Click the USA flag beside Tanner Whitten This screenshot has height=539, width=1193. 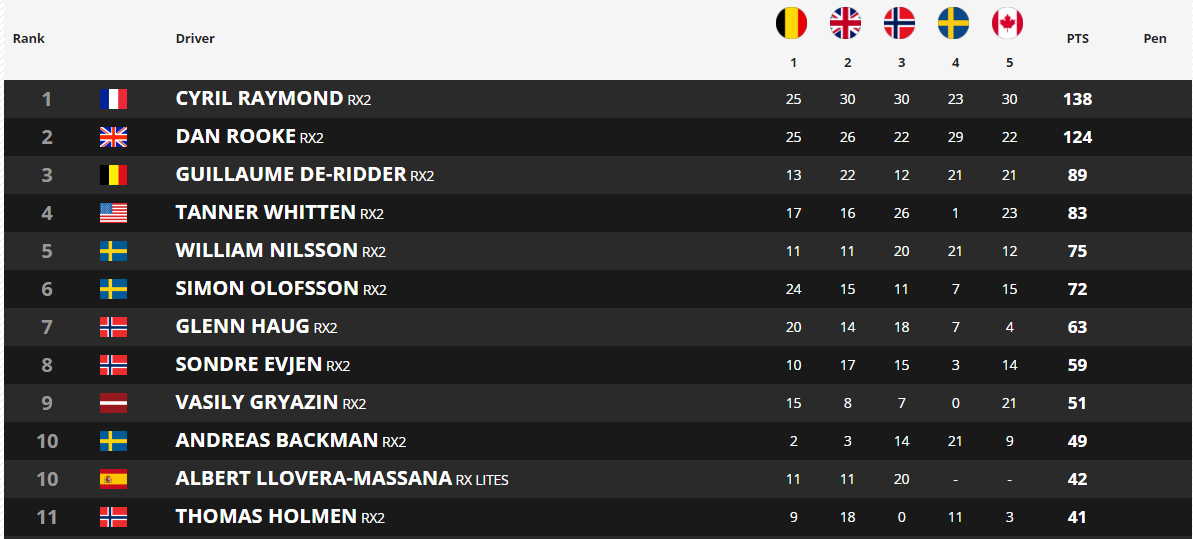pos(113,213)
